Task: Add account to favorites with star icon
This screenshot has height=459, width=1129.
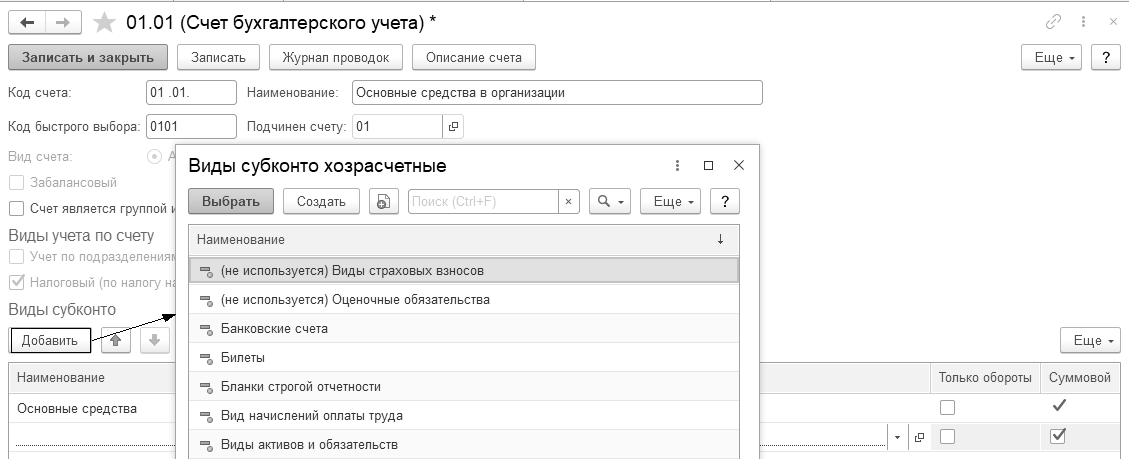Action: point(102,22)
